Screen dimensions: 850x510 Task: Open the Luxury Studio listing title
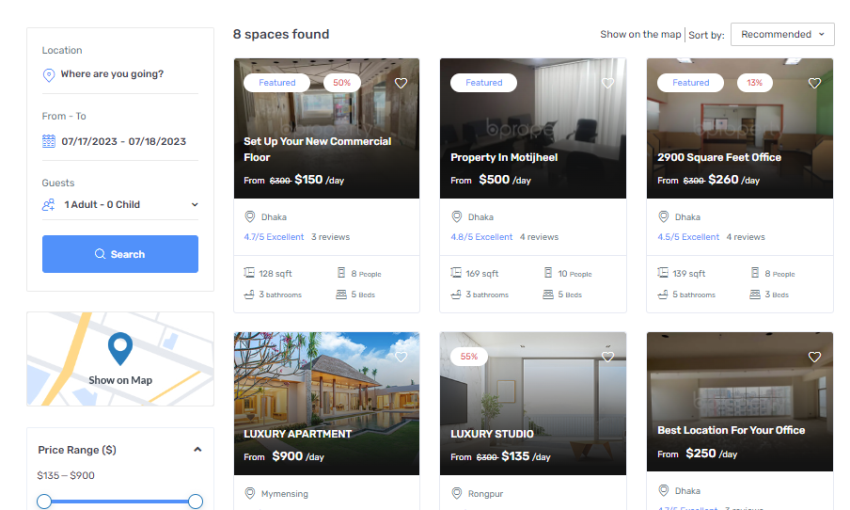(492, 434)
